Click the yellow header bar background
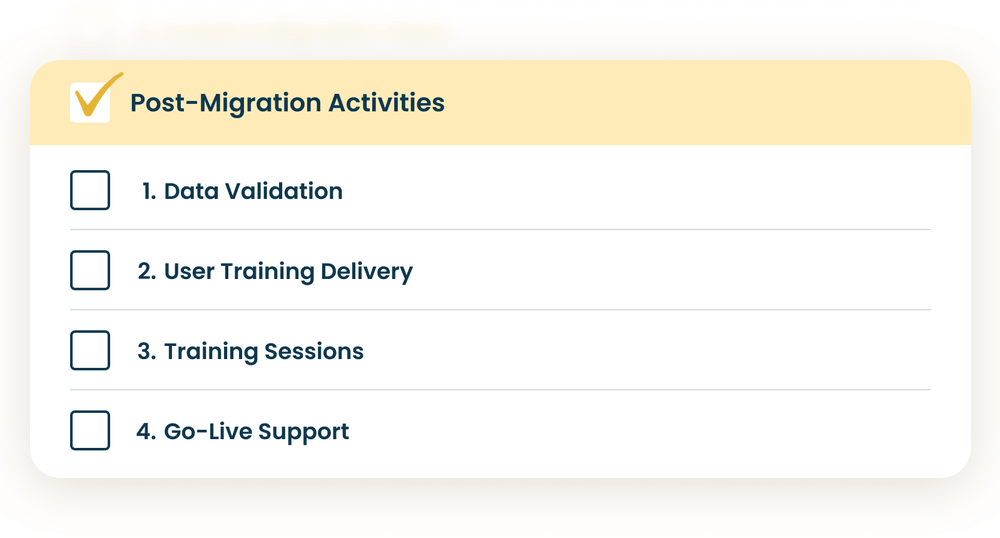The image size is (1000, 538). [700, 103]
